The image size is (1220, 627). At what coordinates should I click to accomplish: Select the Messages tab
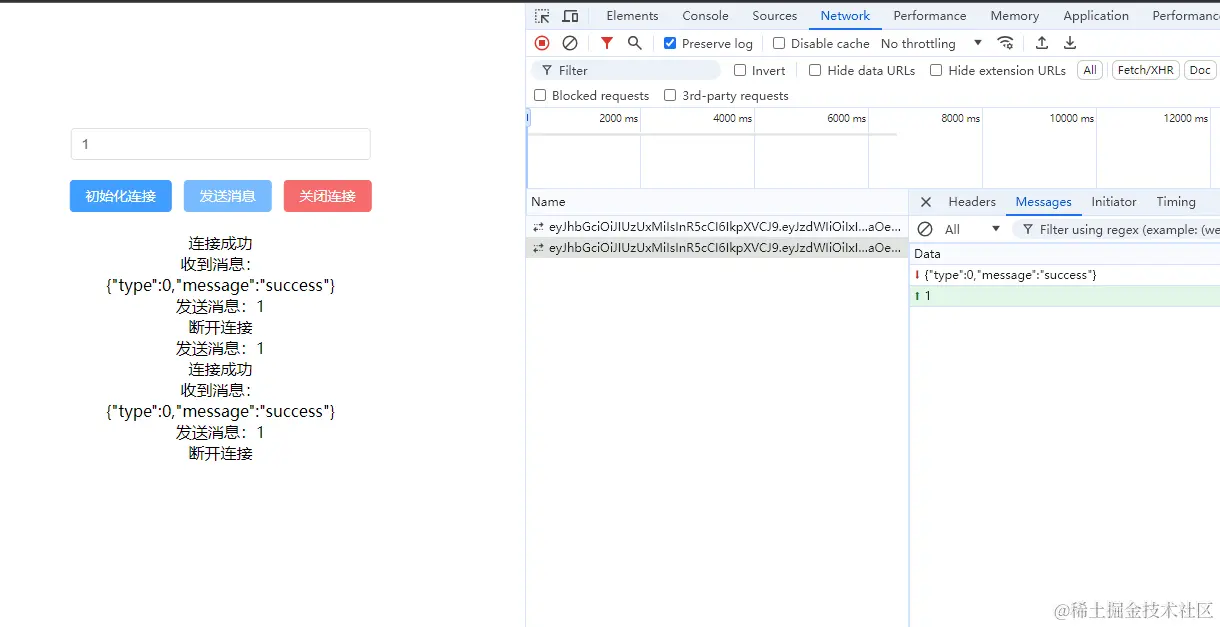[1043, 202]
